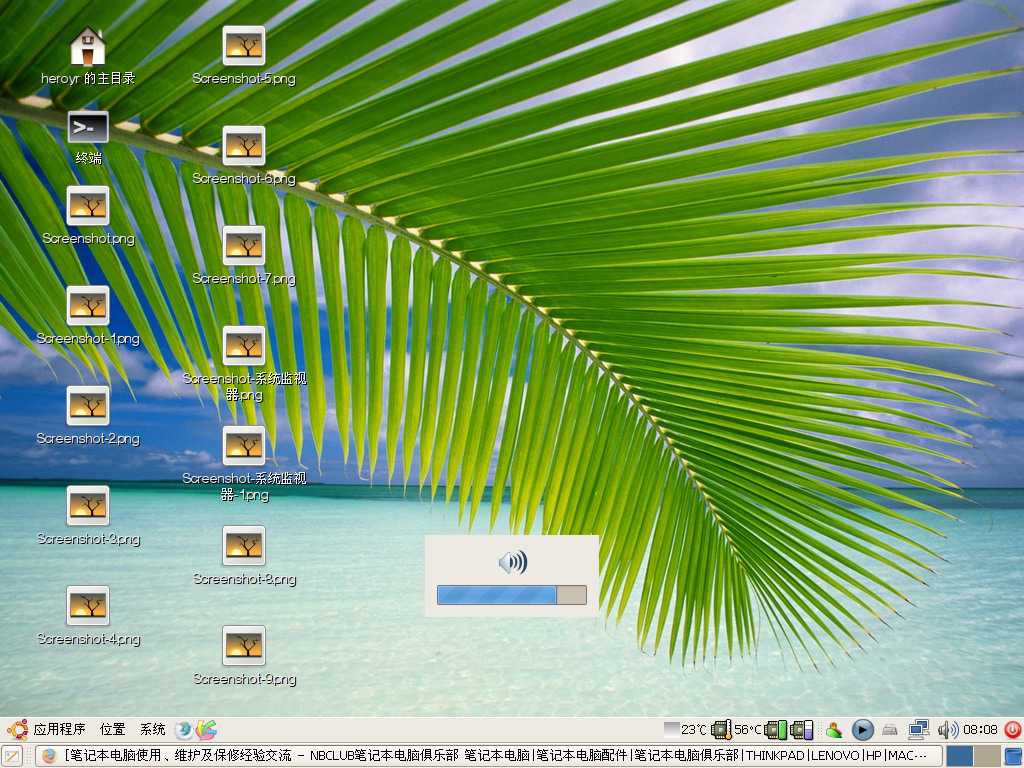Toggle show desktop button in bottom panel
Image resolution: width=1024 pixels, height=768 pixels.
[12, 756]
